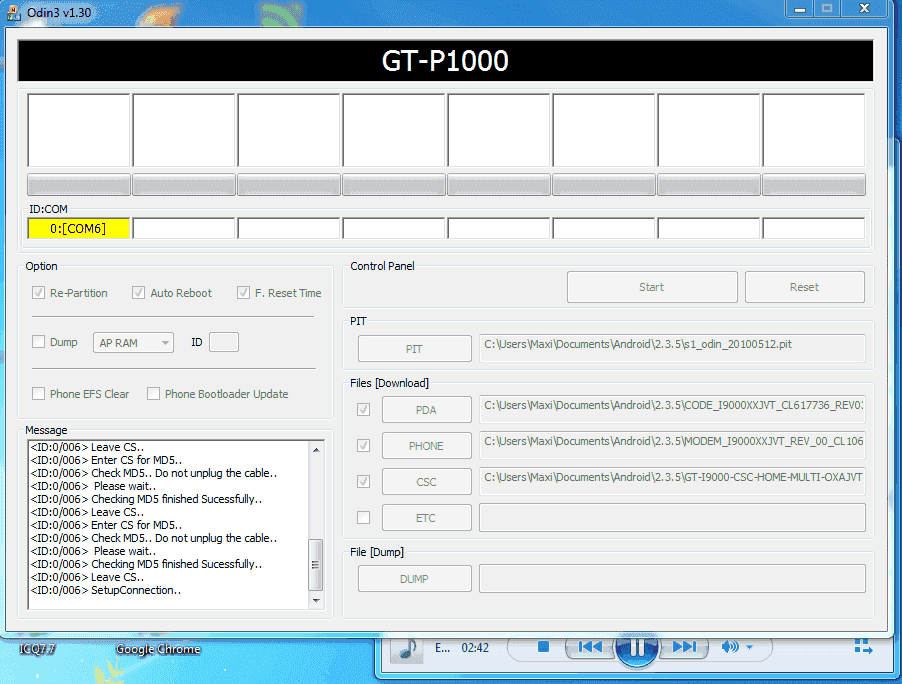902x684 pixels.
Task: Close the Odin3 window
Action: click(864, 9)
